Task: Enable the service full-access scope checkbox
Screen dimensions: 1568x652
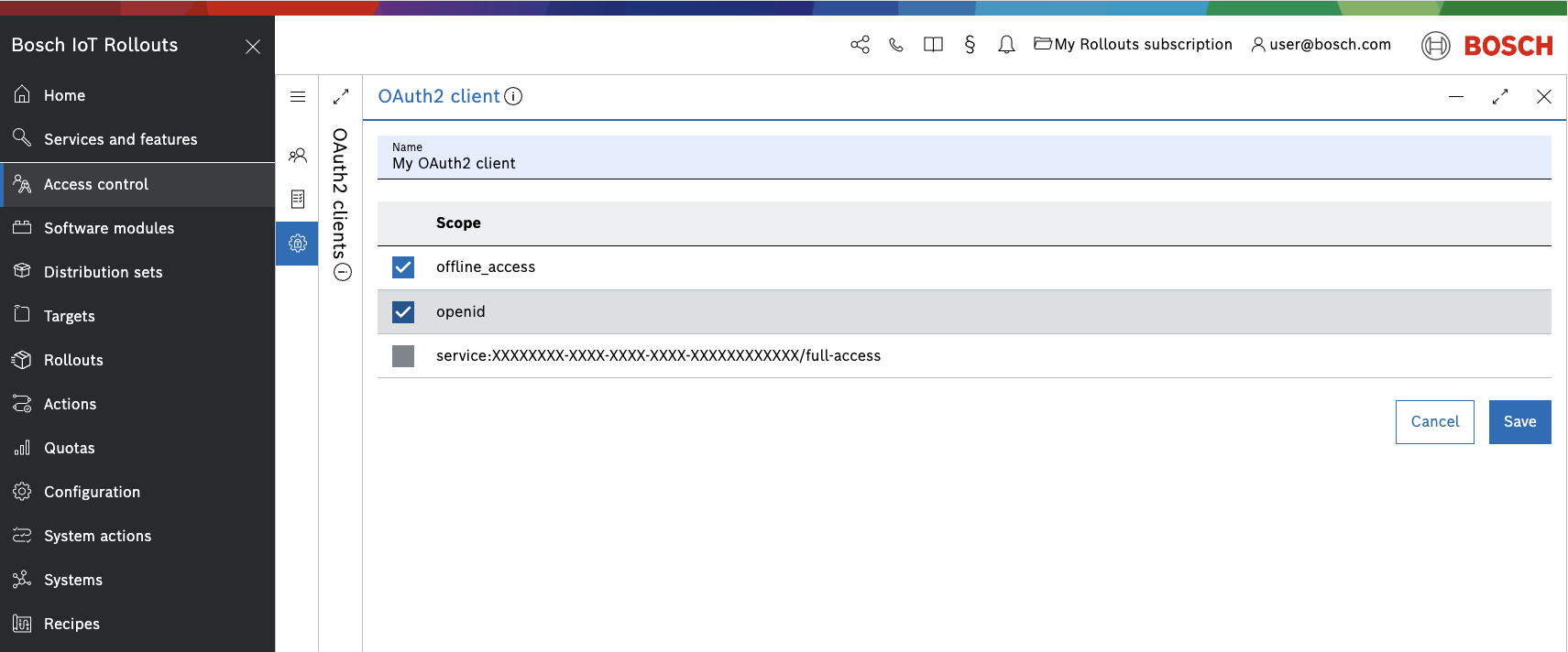Action: [403, 356]
